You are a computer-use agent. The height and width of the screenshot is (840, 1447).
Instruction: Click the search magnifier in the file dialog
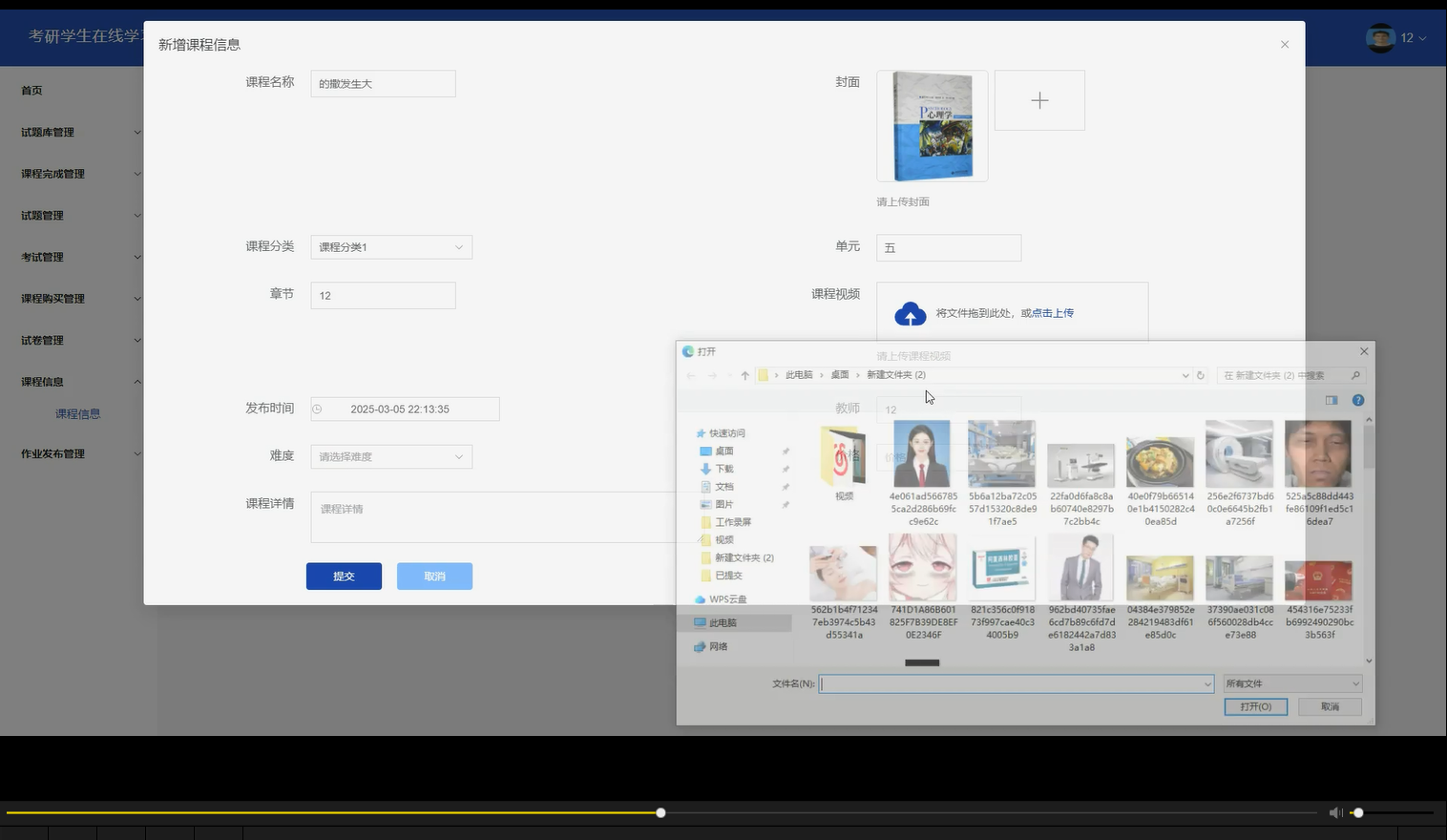[x=1355, y=375]
